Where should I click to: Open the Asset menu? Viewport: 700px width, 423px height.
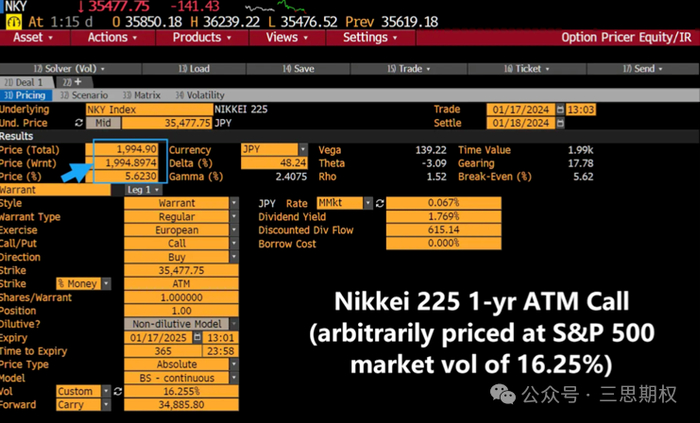tap(34, 37)
